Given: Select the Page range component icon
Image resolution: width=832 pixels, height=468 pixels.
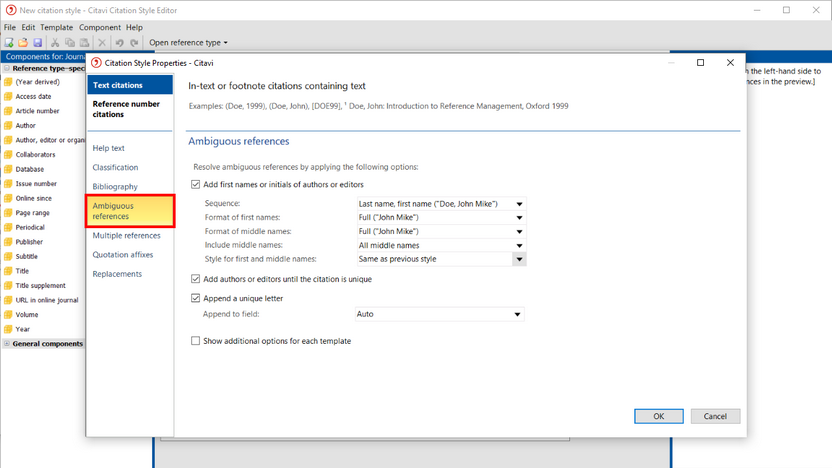Looking at the screenshot, I should [8, 213].
